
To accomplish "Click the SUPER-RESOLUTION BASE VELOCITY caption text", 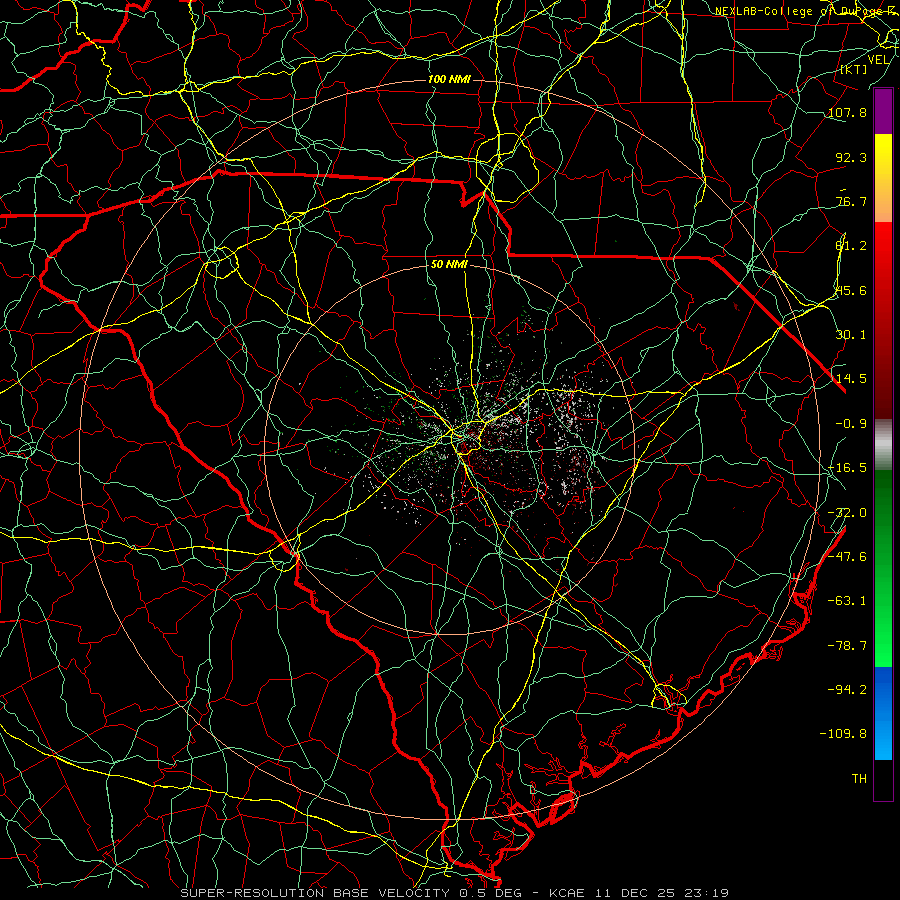I will point(315,893).
